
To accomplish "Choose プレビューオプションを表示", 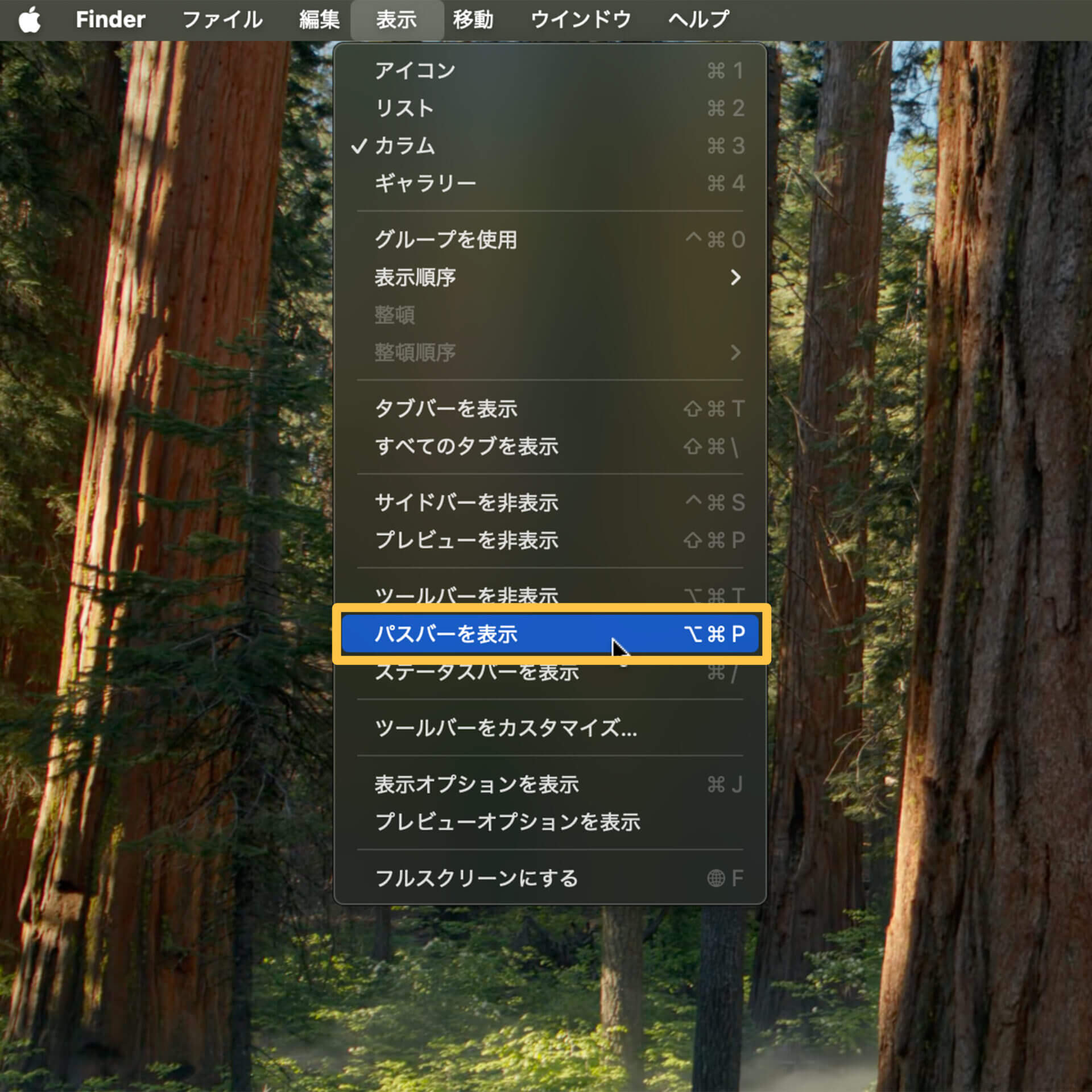I will click(550, 822).
